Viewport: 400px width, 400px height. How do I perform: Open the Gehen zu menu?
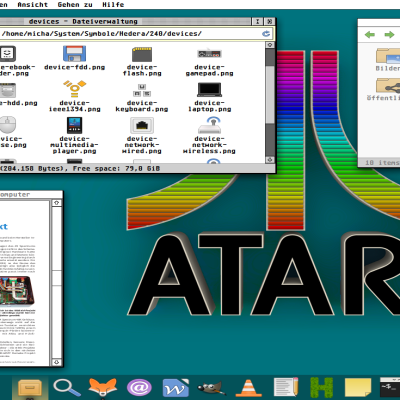75,5
